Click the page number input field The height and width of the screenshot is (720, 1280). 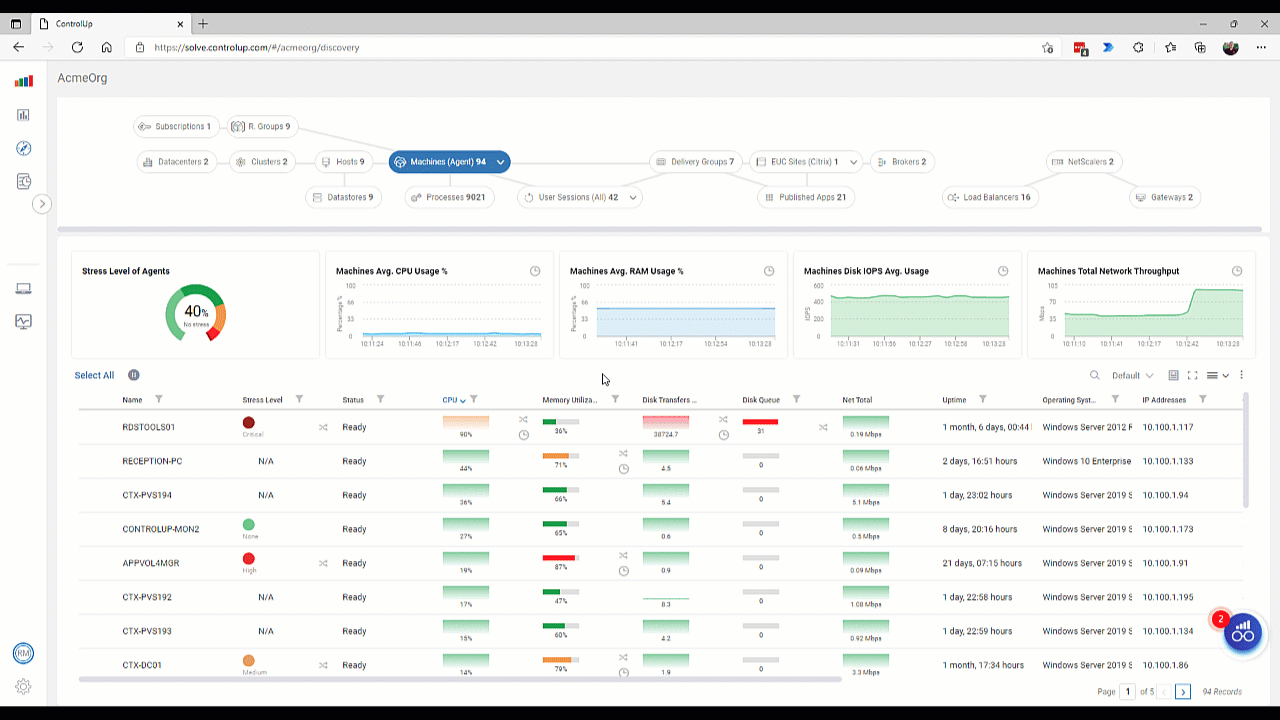[x=1128, y=691]
